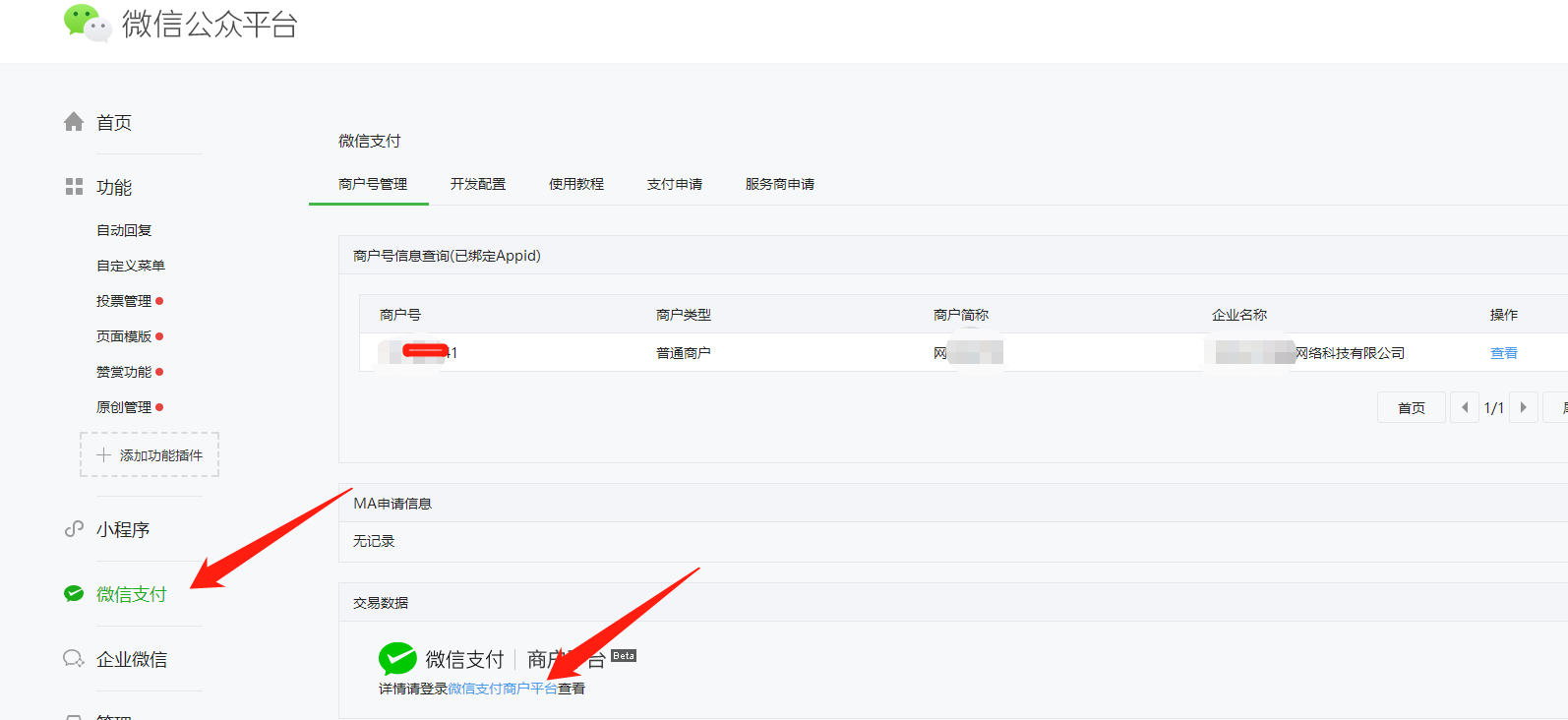Image resolution: width=1568 pixels, height=720 pixels.
Task: Click the 商户简称 column header
Action: pos(961,315)
